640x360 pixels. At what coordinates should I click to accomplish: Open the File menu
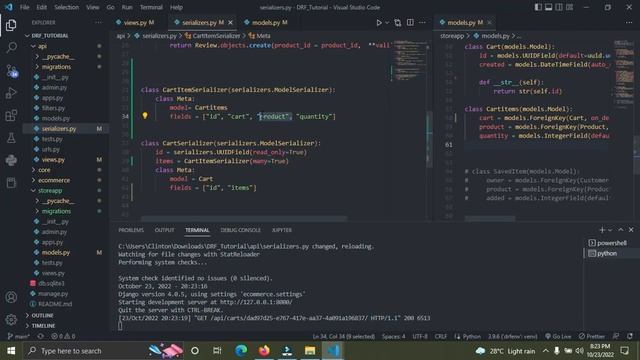tap(24, 7)
